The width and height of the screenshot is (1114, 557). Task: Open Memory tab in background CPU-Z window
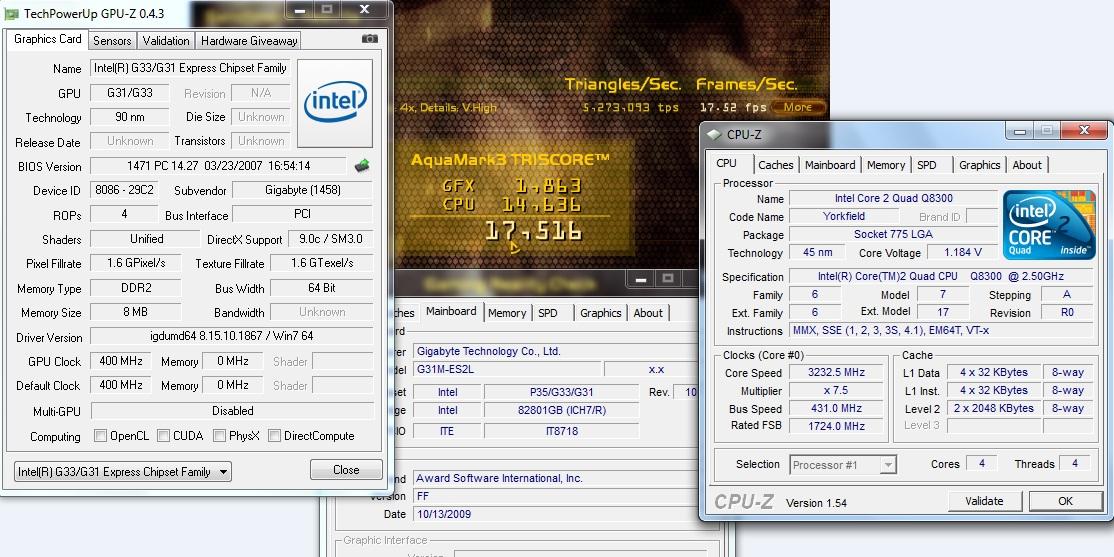click(507, 313)
